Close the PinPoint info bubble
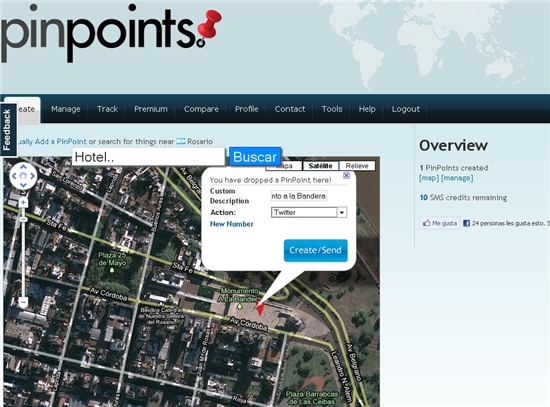 [346, 175]
